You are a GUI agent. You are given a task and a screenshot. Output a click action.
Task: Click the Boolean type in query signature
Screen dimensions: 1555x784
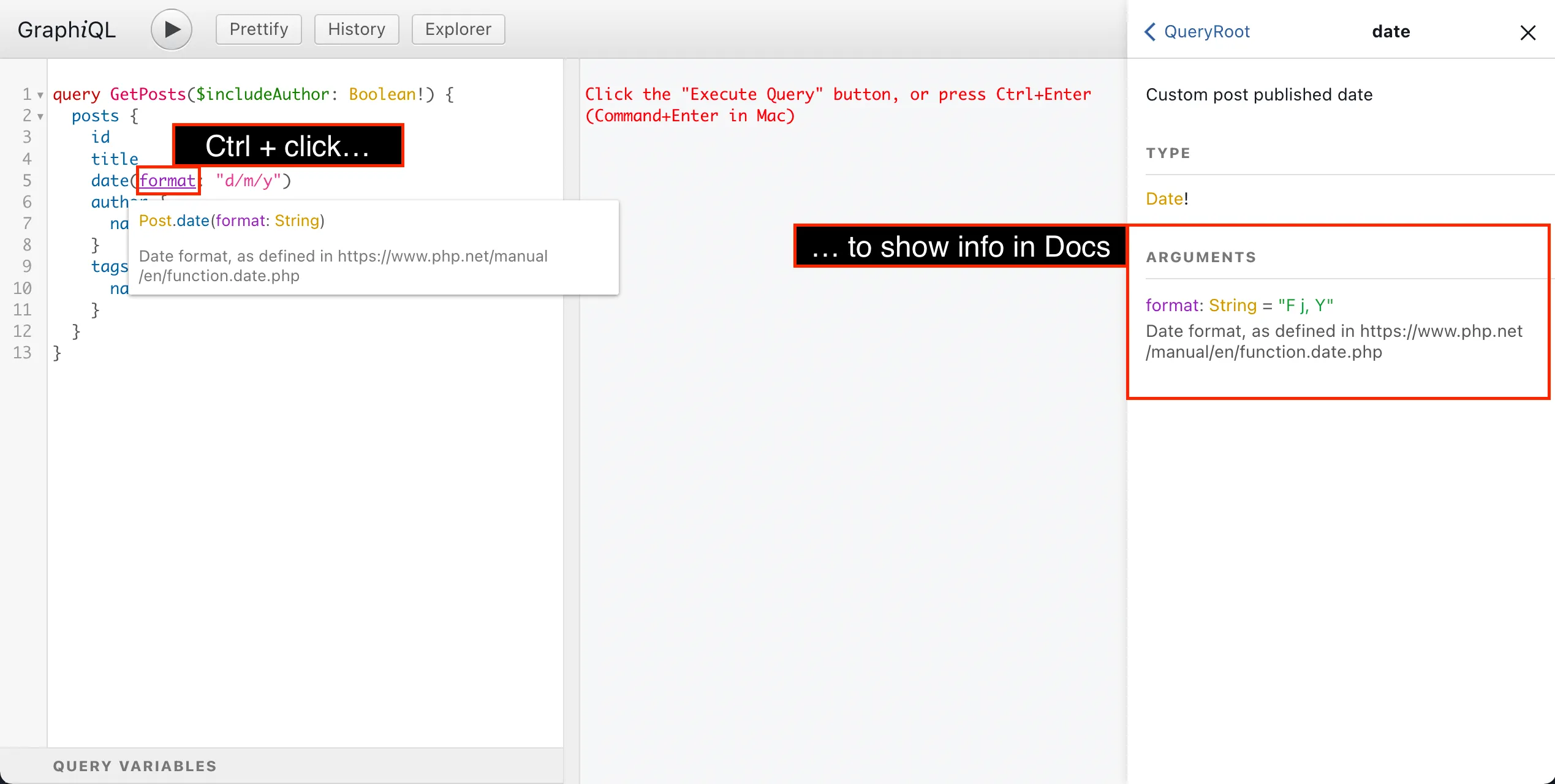(382, 94)
